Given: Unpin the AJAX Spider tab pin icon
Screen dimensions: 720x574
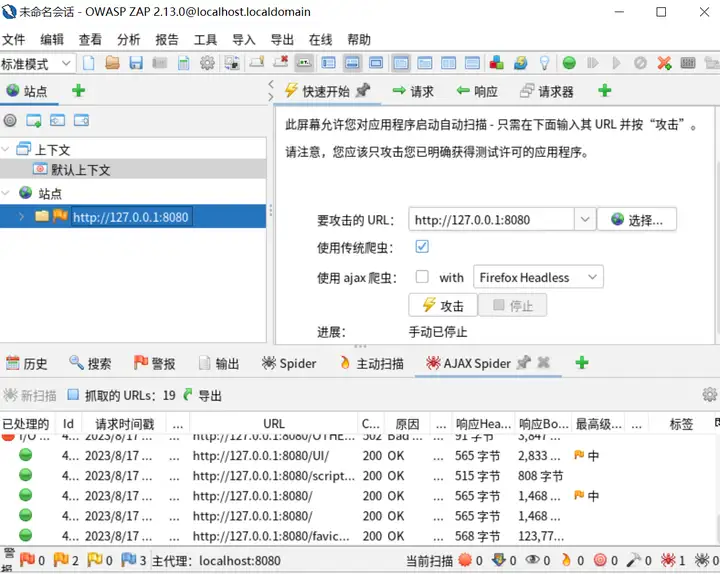Looking at the screenshot, I should (523, 362).
